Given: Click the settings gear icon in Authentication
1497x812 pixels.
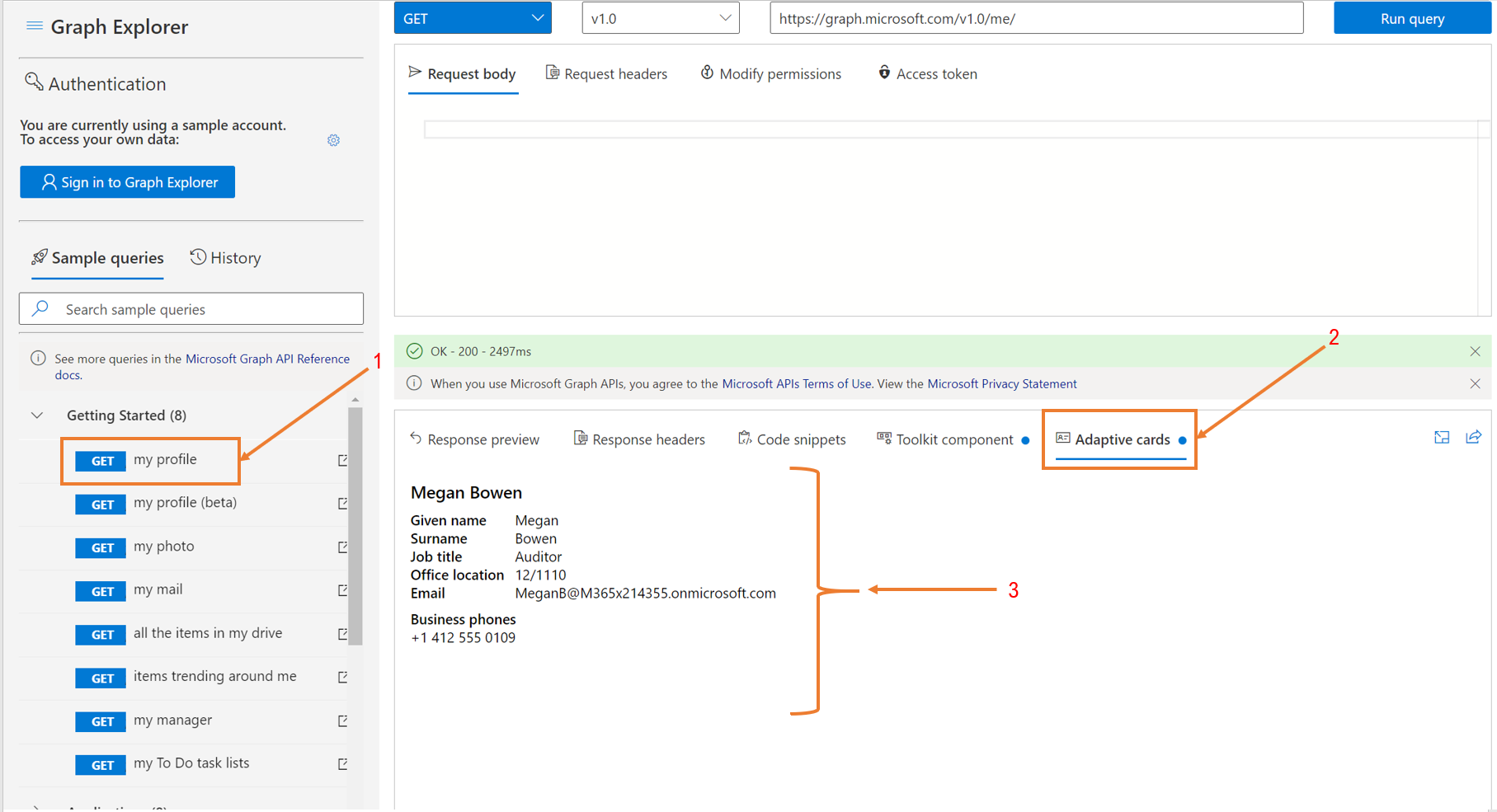Looking at the screenshot, I should 333,140.
